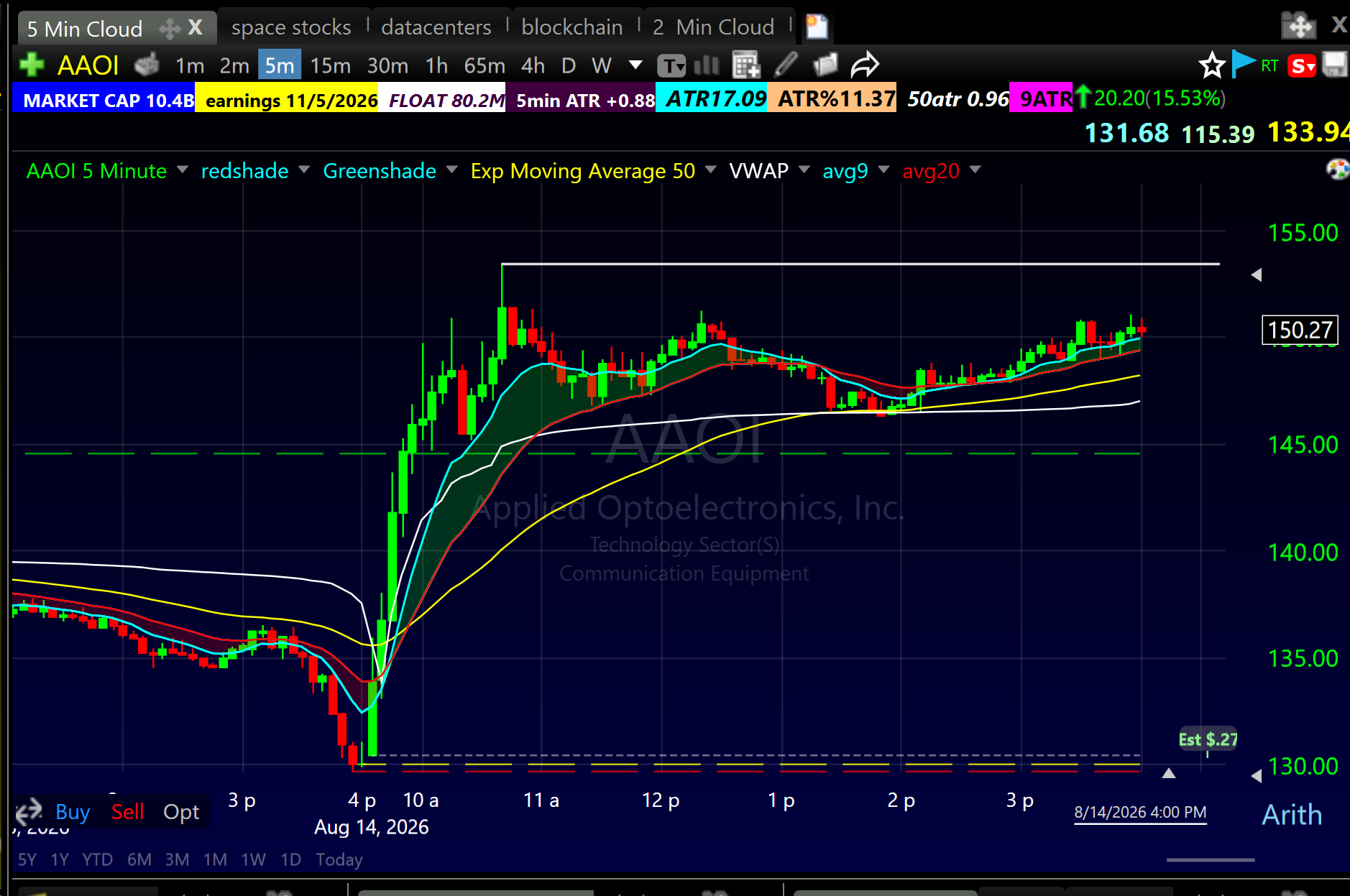Click the 150.27 current price label
Image resolution: width=1350 pixels, height=896 pixels.
1300,330
